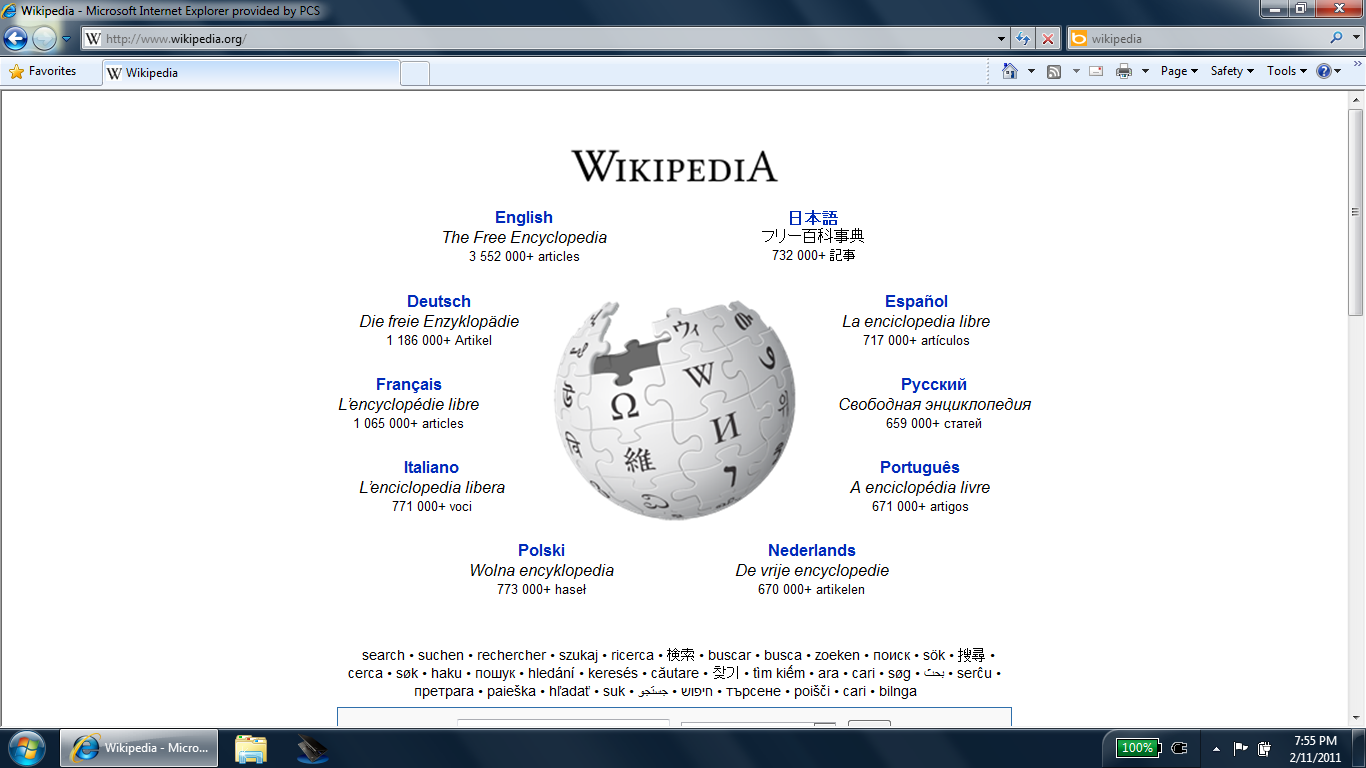Screen dimensions: 1366x768
Task: Open the English Wikipedia link
Action: 524,217
